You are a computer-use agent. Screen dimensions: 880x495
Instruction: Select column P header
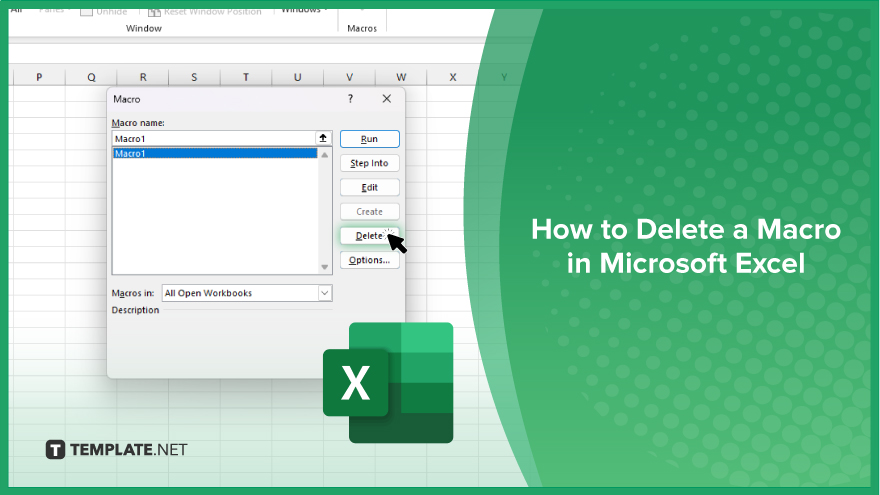[39, 77]
